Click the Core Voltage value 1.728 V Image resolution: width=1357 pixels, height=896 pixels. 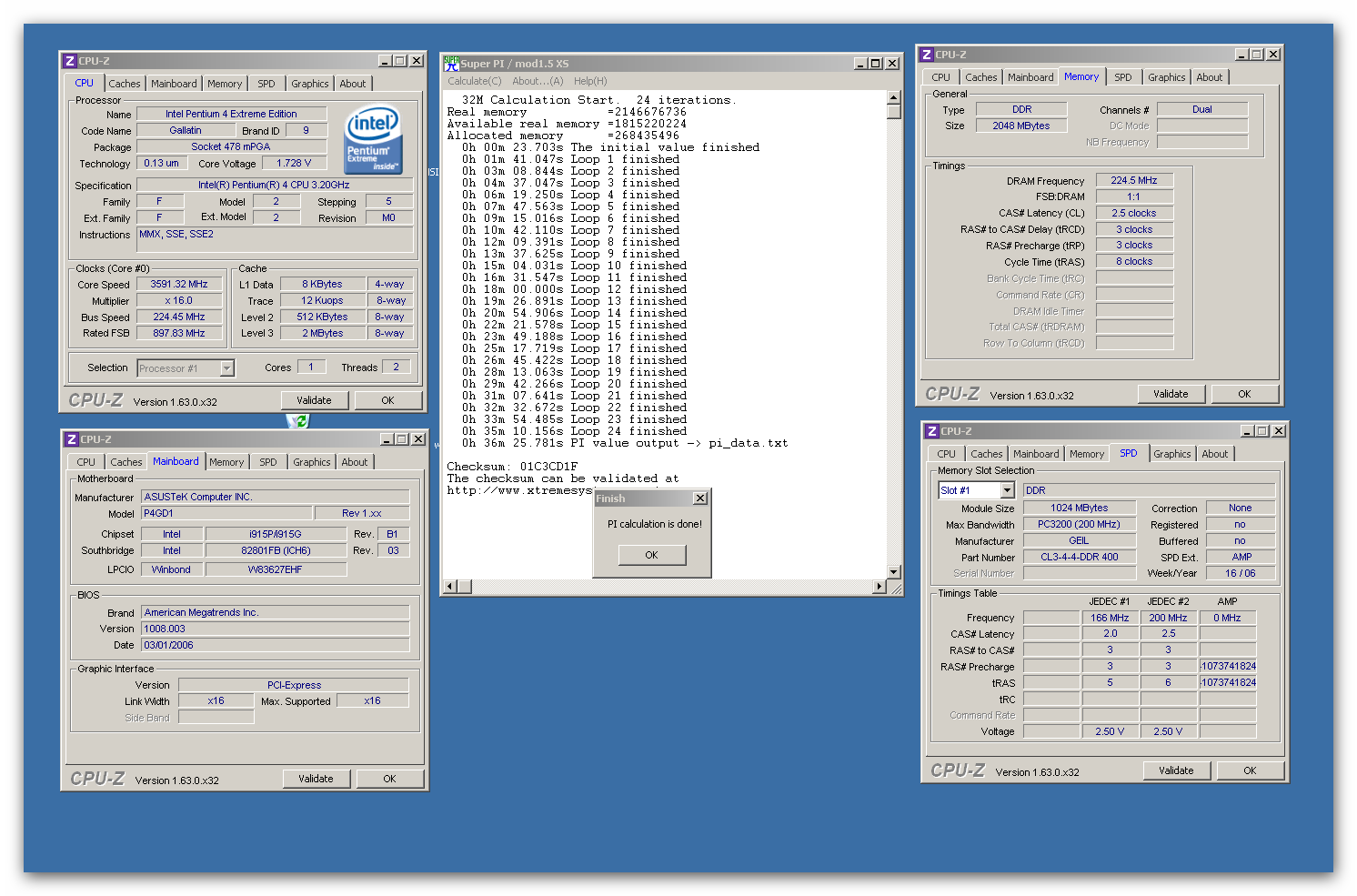tap(294, 163)
